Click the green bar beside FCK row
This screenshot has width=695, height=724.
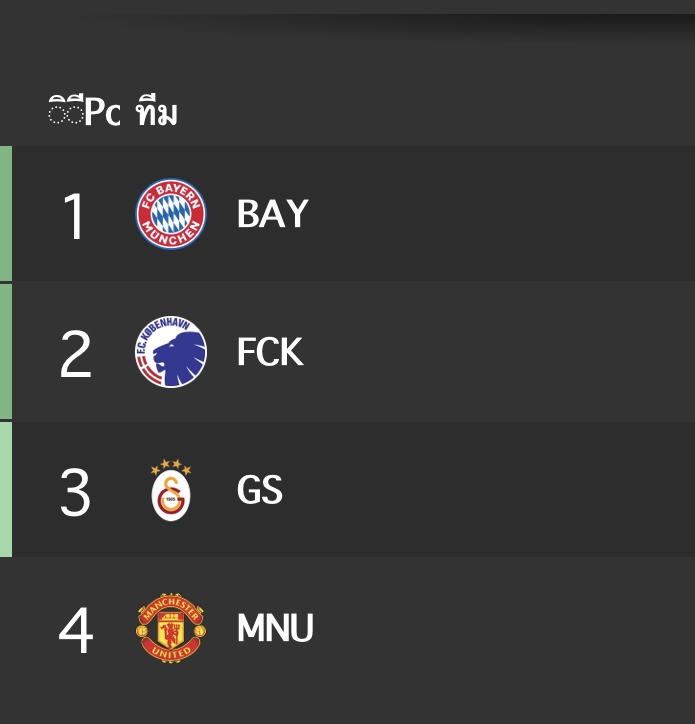(6, 351)
